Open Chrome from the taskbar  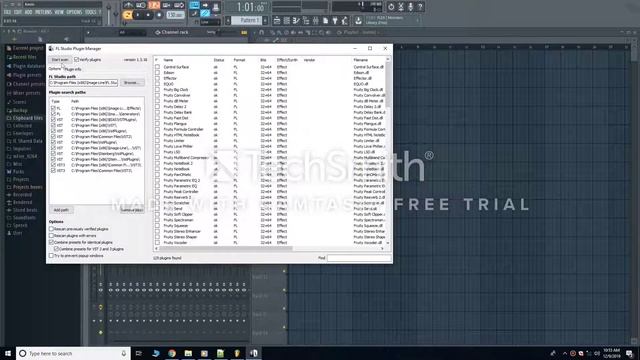pyautogui.click(x=172, y=353)
